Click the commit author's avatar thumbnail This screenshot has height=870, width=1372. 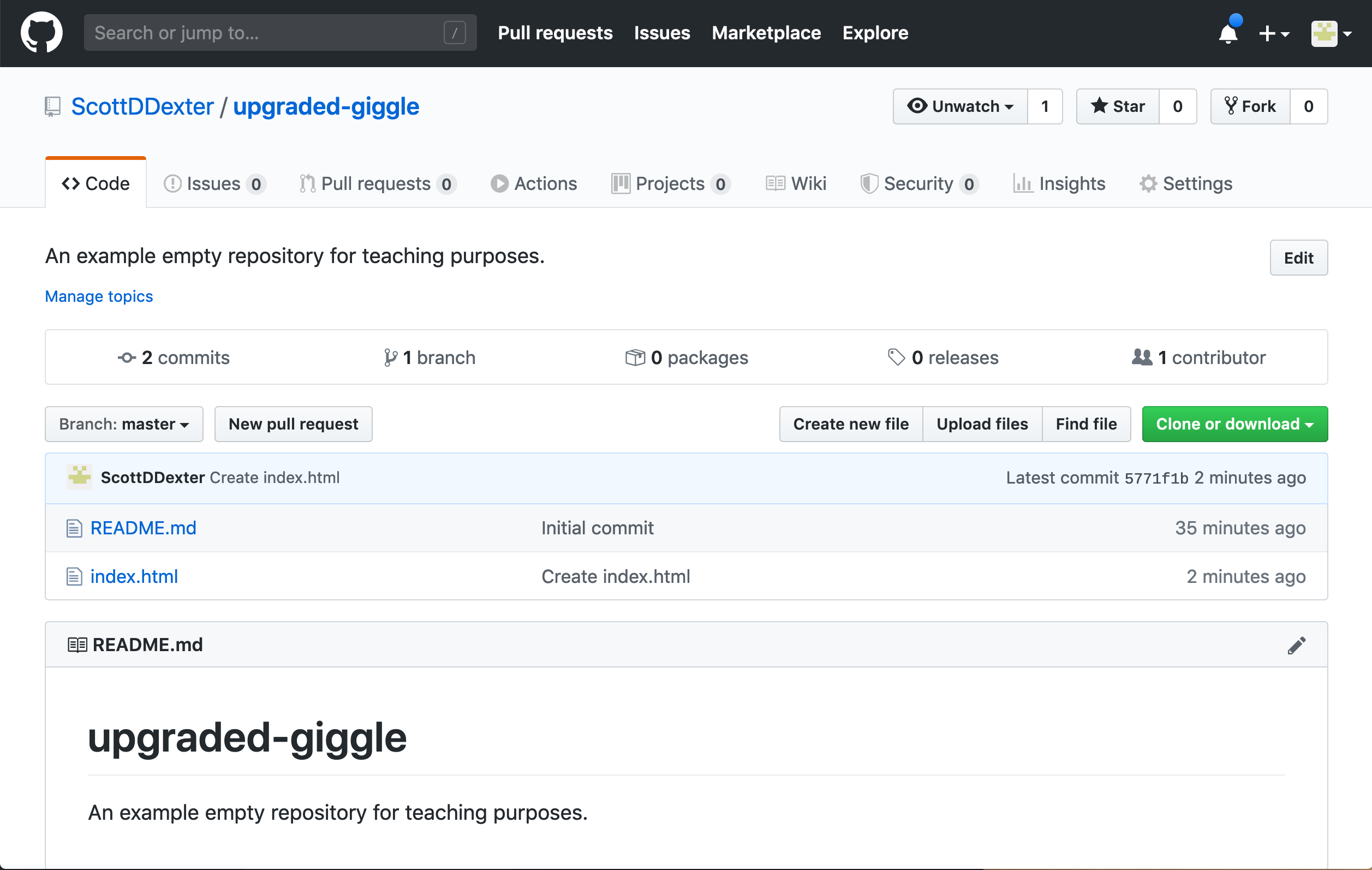click(x=80, y=478)
